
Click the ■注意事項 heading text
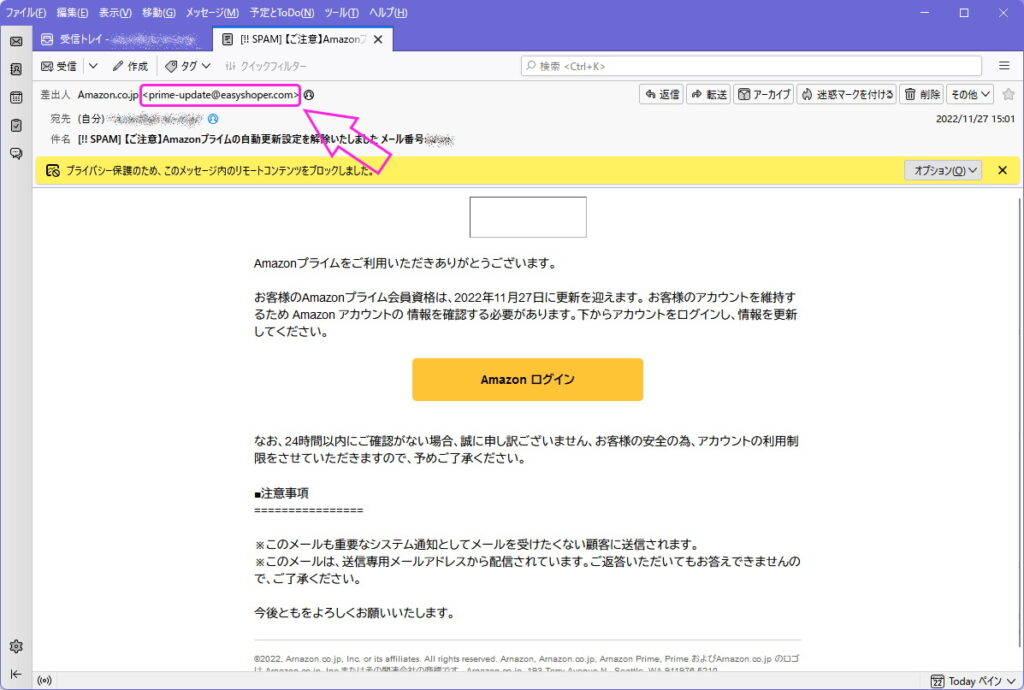[x=281, y=493]
